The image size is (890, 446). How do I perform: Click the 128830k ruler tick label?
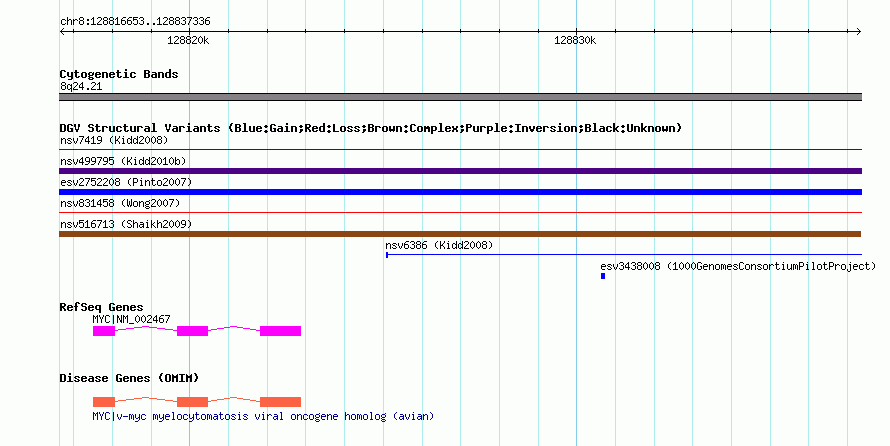pos(575,40)
